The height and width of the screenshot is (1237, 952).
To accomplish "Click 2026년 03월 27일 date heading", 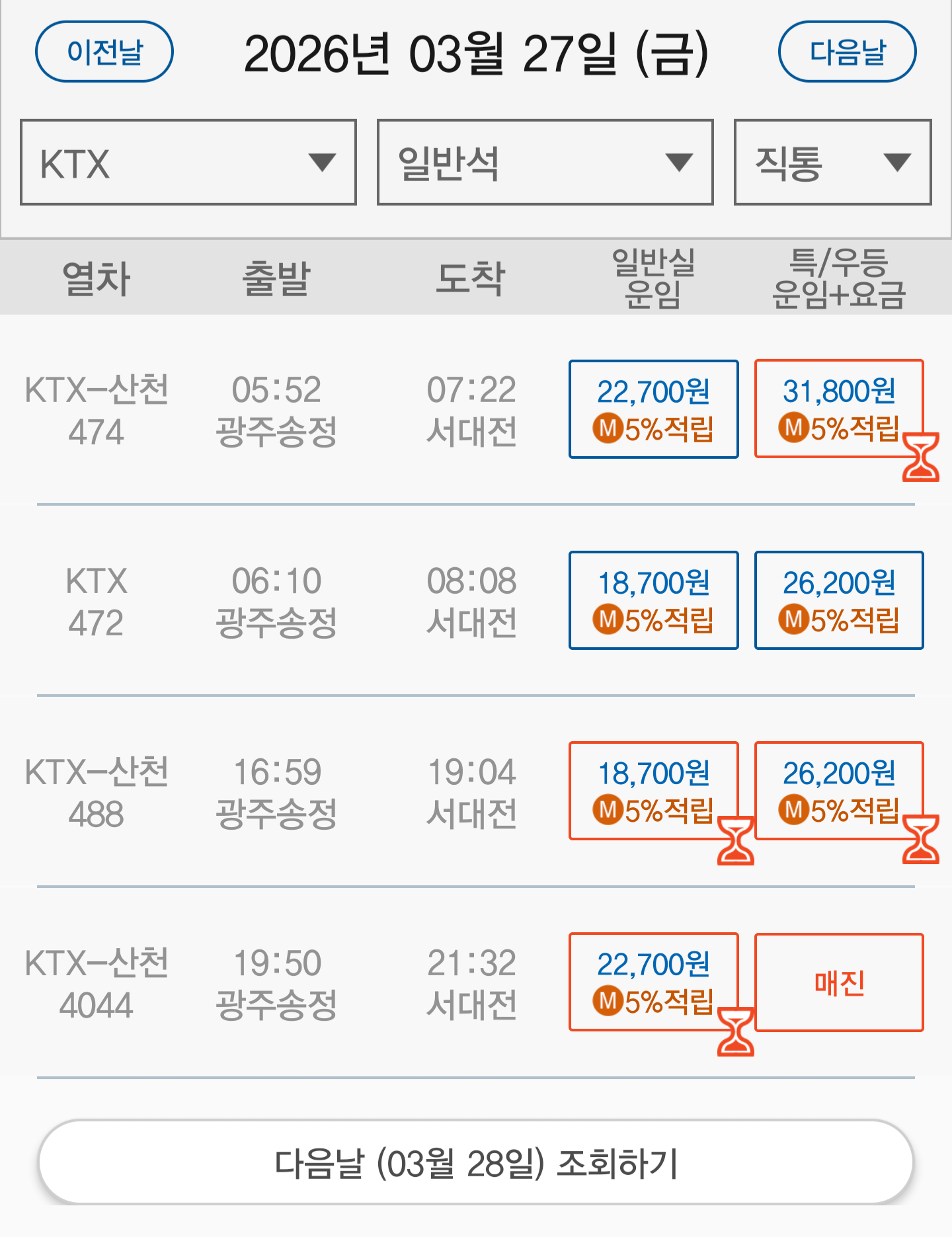I will 476,53.
